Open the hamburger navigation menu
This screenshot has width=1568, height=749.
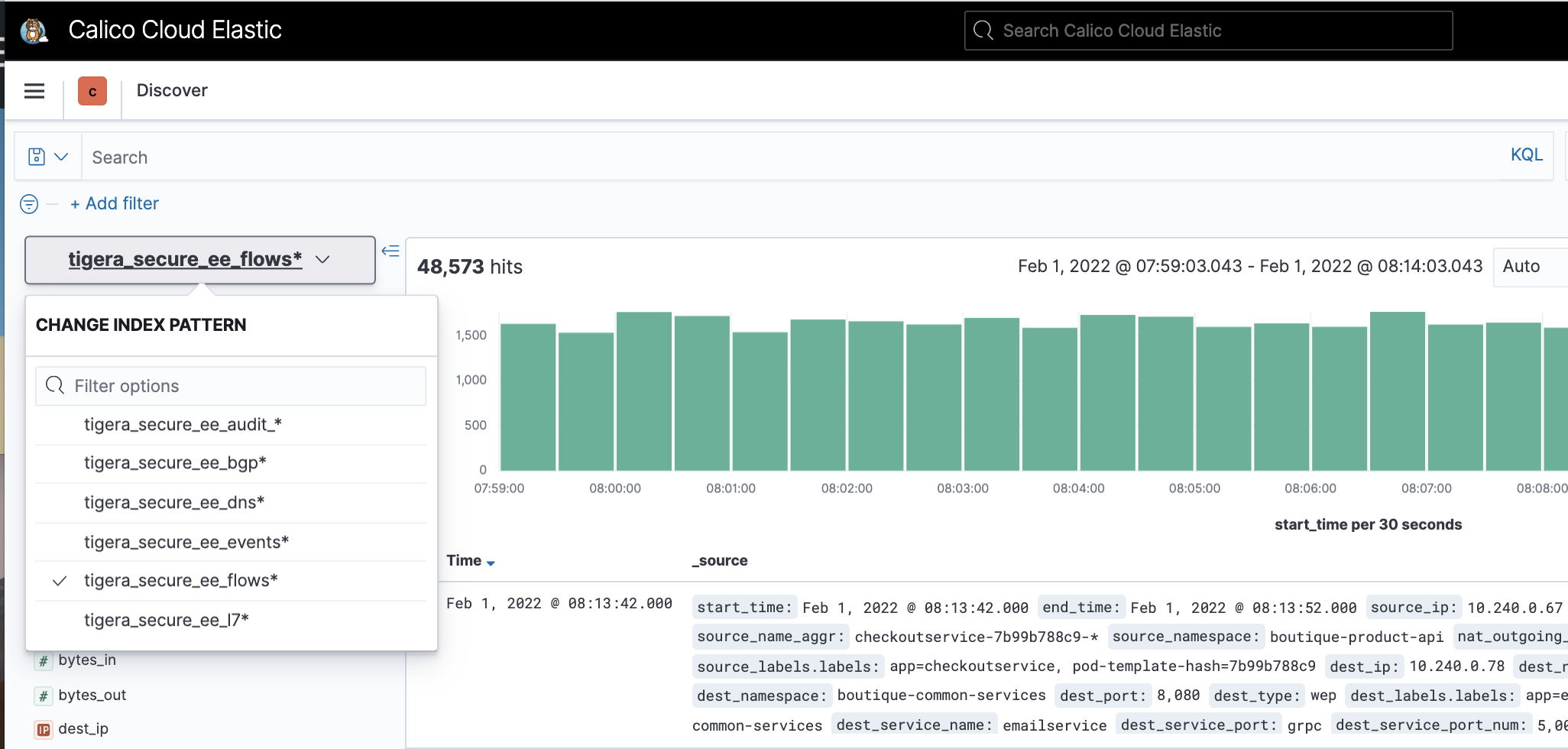[34, 92]
